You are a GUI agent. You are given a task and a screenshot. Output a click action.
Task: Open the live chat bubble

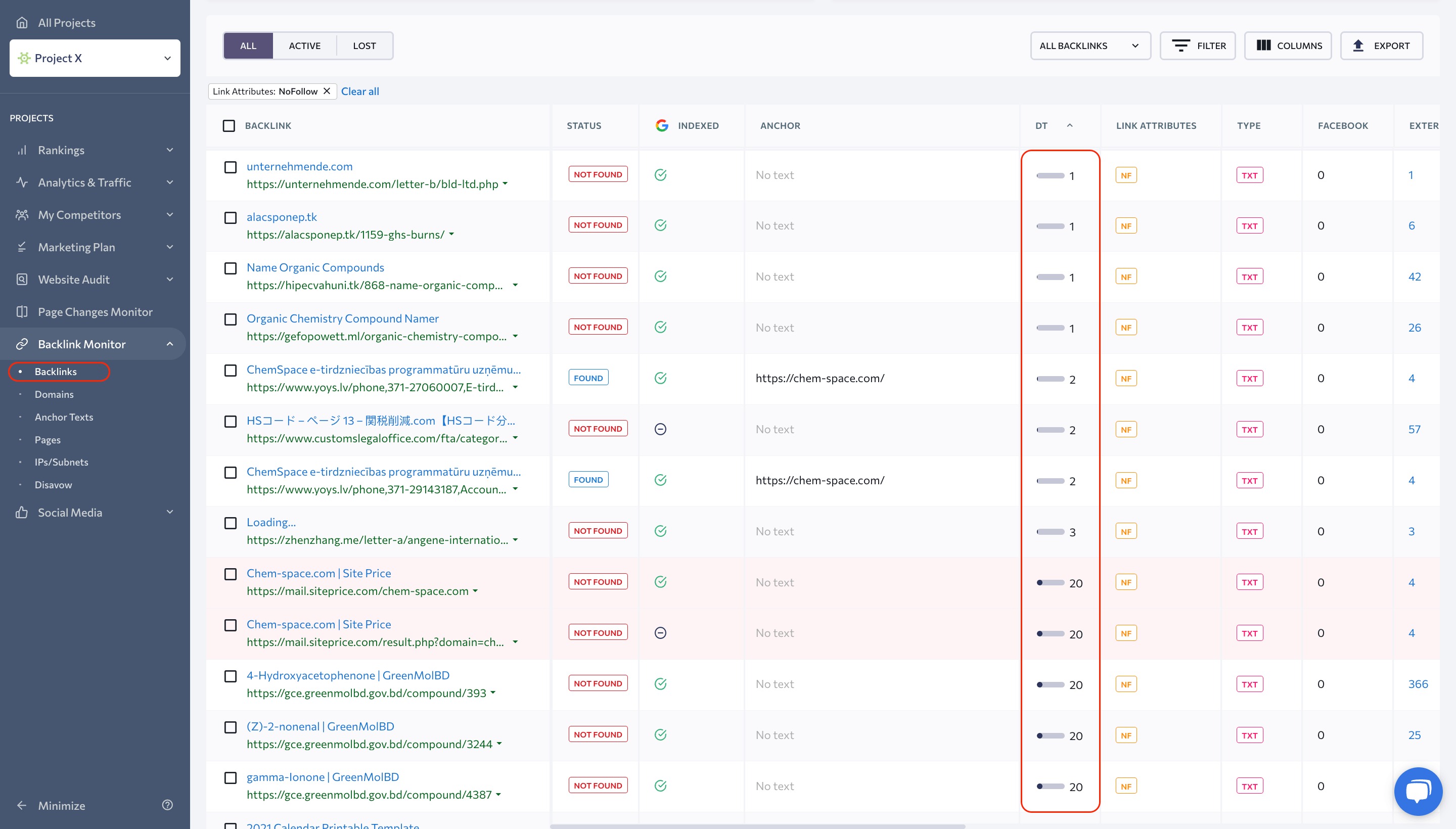1418,792
